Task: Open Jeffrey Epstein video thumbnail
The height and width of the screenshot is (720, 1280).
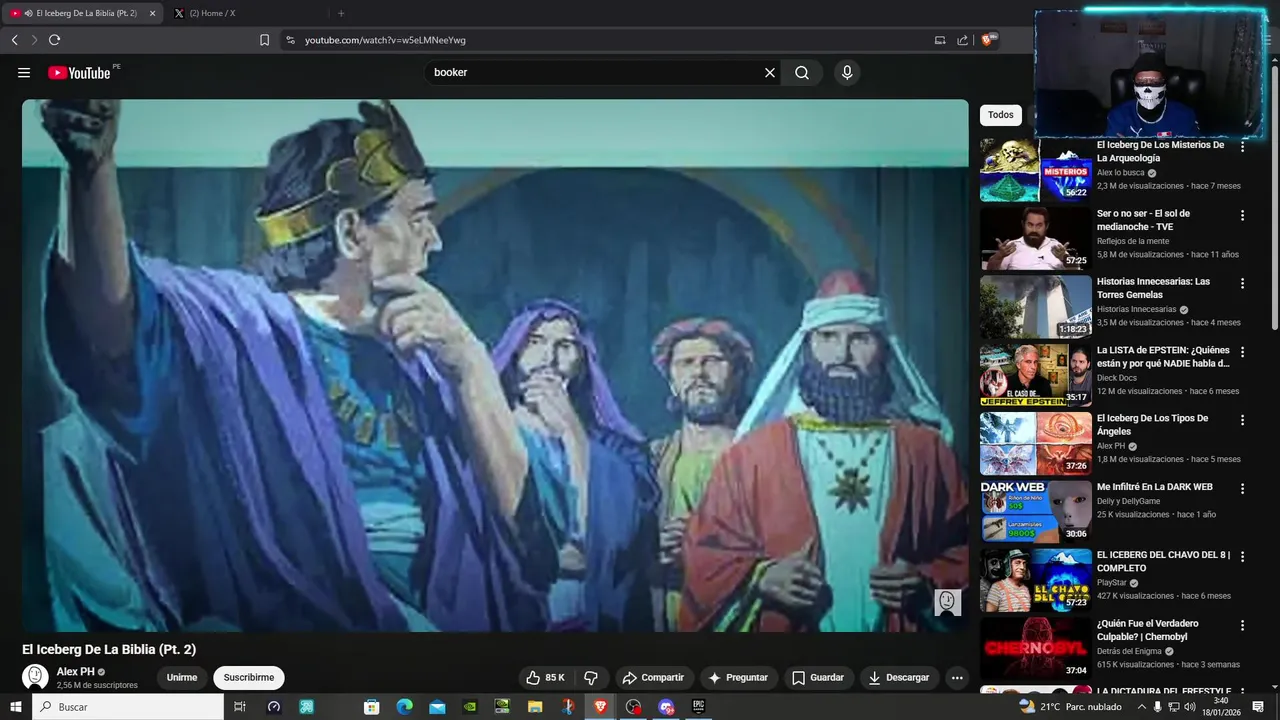Action: [x=1036, y=375]
